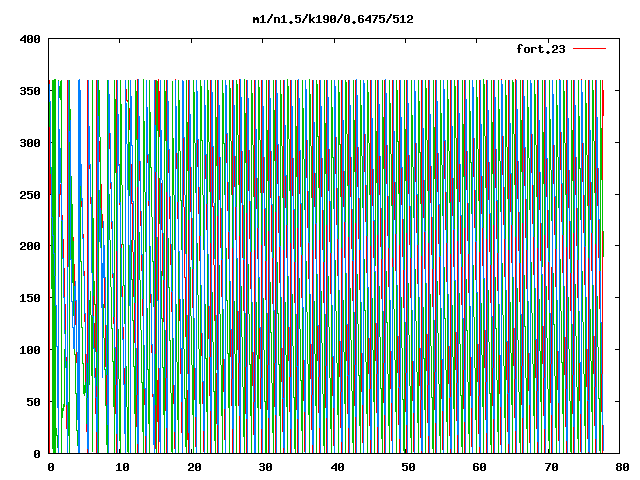Click y-axis label 250
This screenshot has height=480, width=640.
tap(30, 195)
